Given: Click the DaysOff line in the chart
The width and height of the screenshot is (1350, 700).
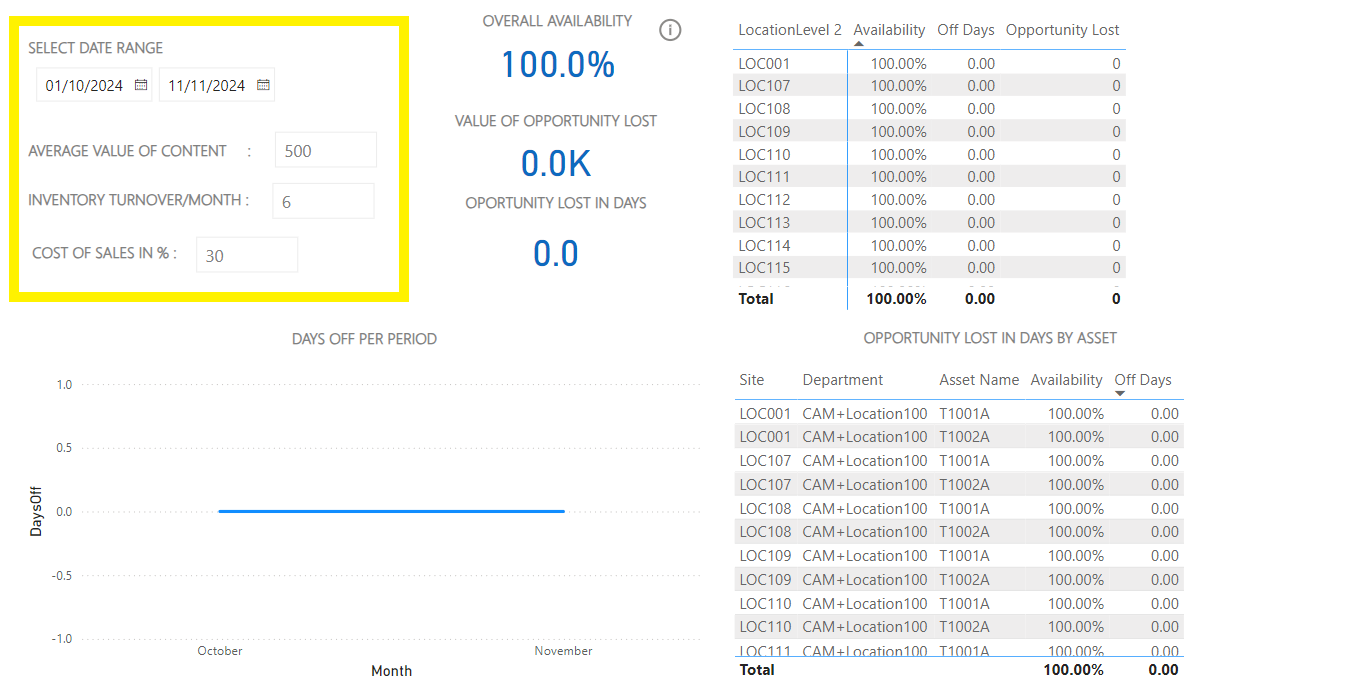Looking at the screenshot, I should click(x=390, y=511).
